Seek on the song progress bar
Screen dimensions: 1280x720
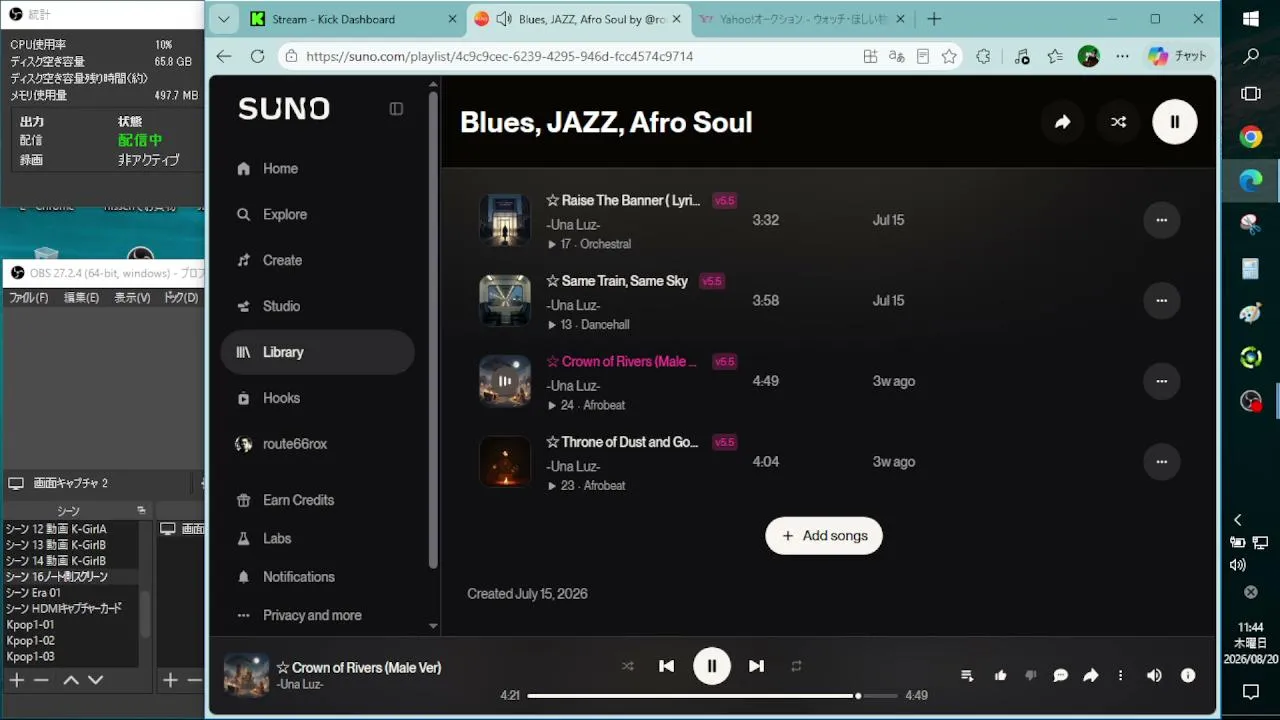pyautogui.click(x=712, y=696)
